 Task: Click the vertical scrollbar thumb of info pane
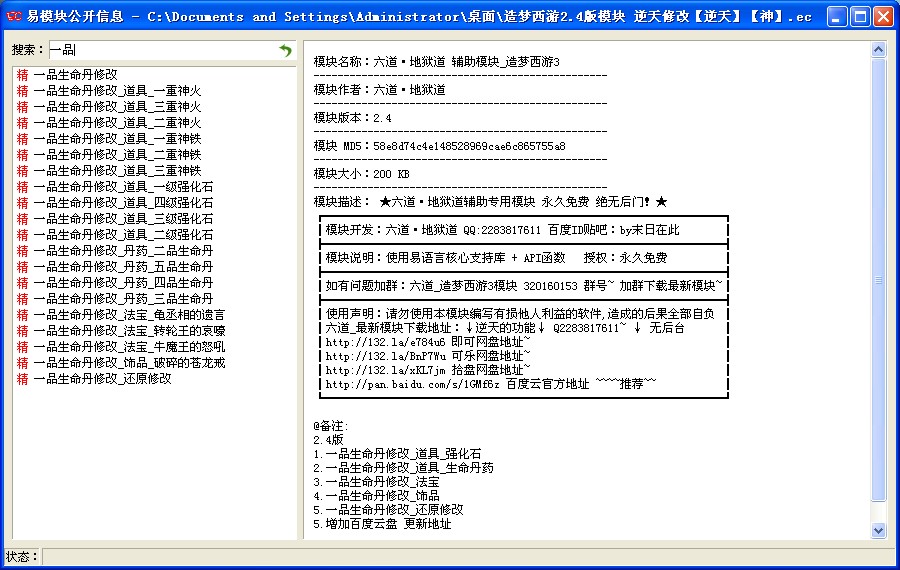[878, 280]
